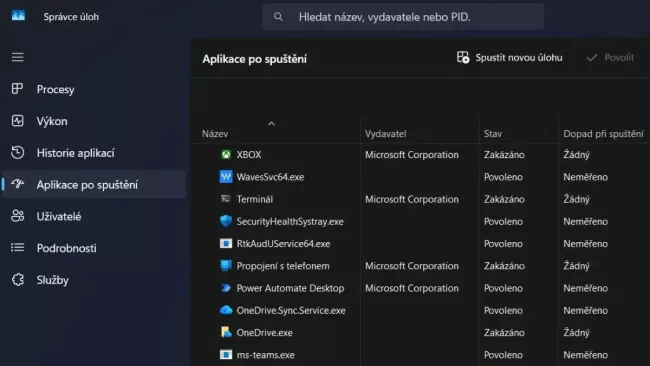650x366 pixels.
Task: Click Povoleno status of ms-teams.exe
Action: pyautogui.click(x=503, y=355)
